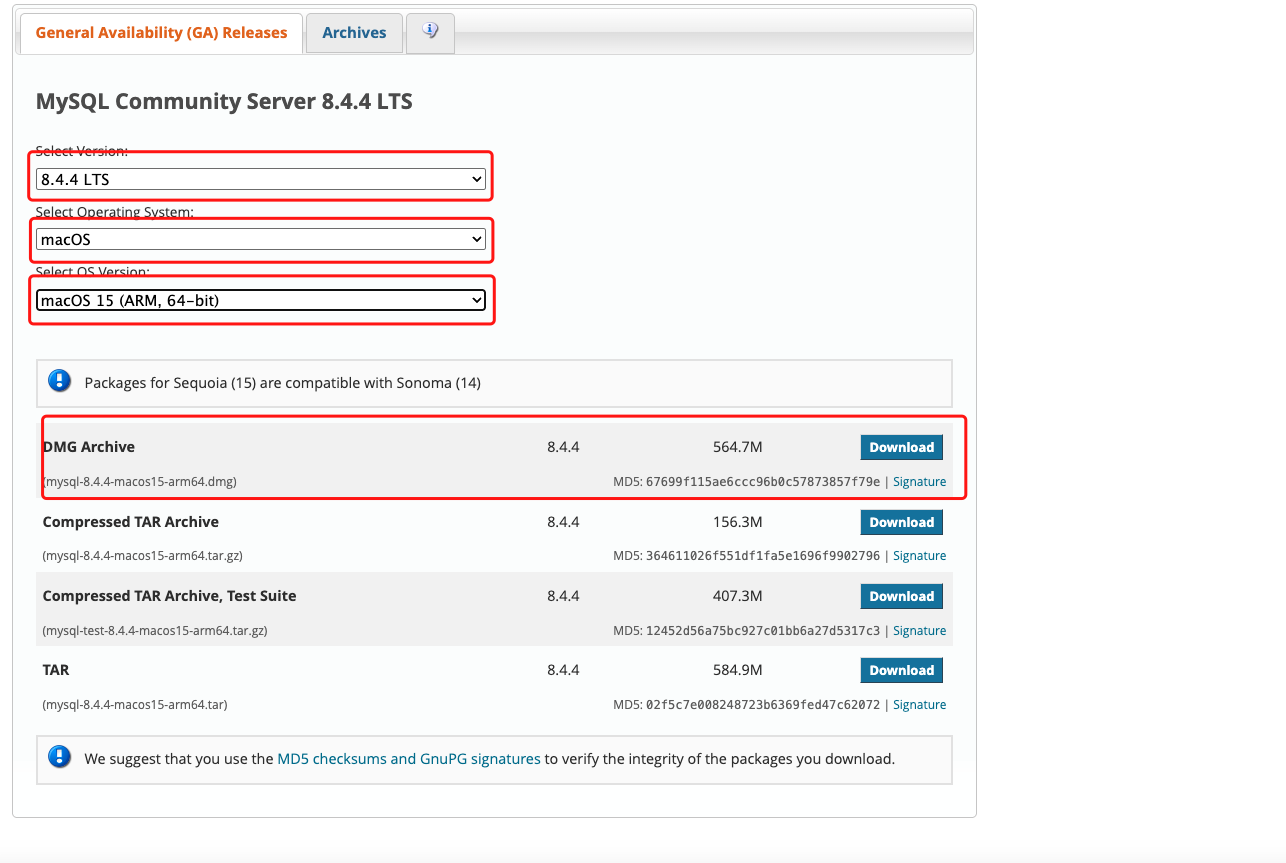Image resolution: width=1286 pixels, height=863 pixels.
Task: Switch to General Availability (GA) Releases tab
Action: point(161,33)
